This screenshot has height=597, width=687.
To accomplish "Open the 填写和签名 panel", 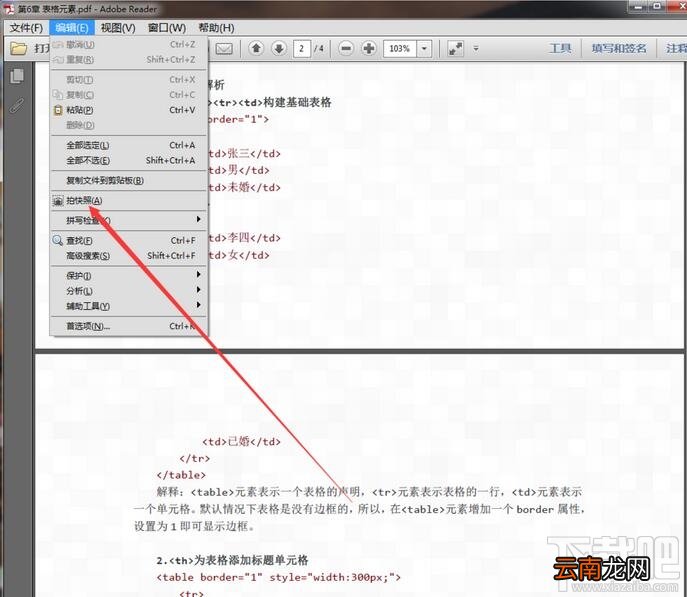I will tap(619, 48).
